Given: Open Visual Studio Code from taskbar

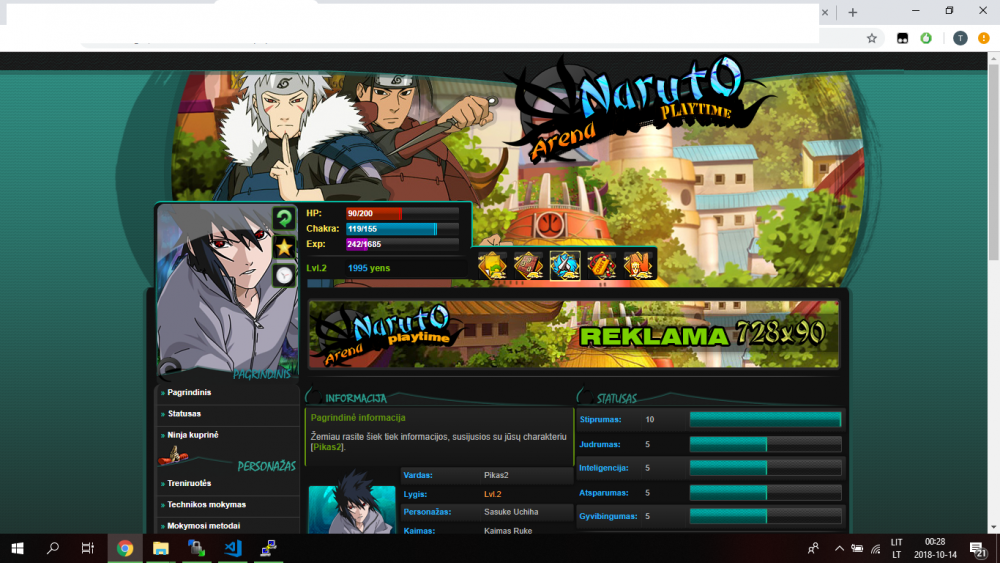Looking at the screenshot, I should pos(233,548).
